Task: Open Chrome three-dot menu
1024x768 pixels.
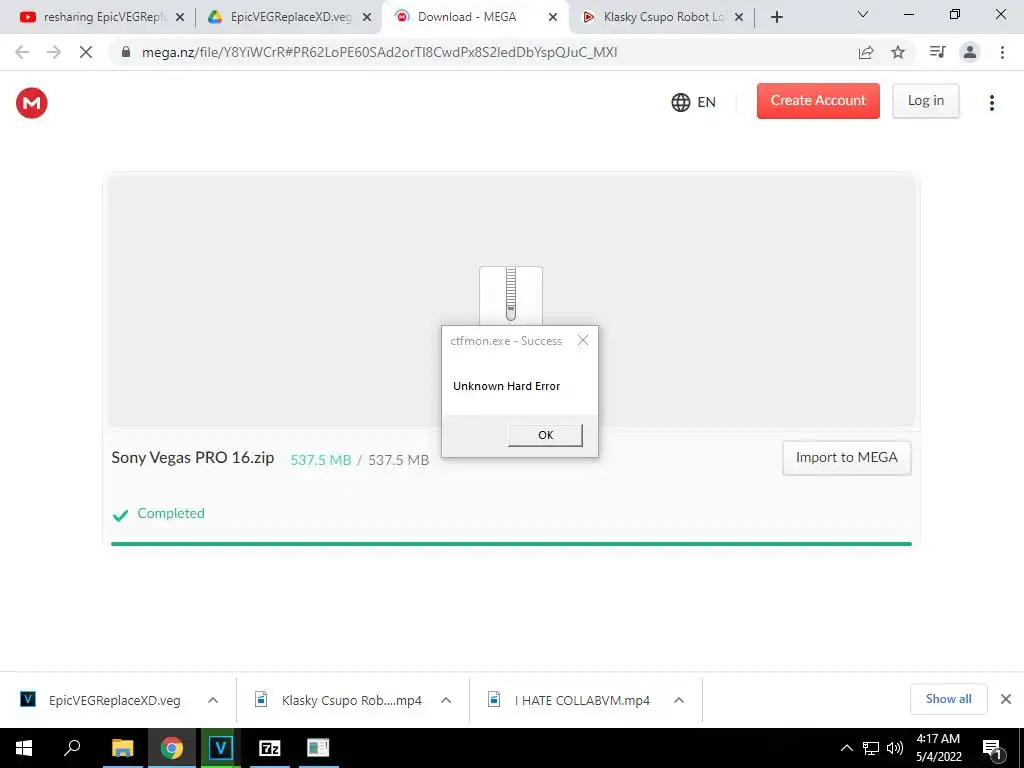Action: (1002, 52)
